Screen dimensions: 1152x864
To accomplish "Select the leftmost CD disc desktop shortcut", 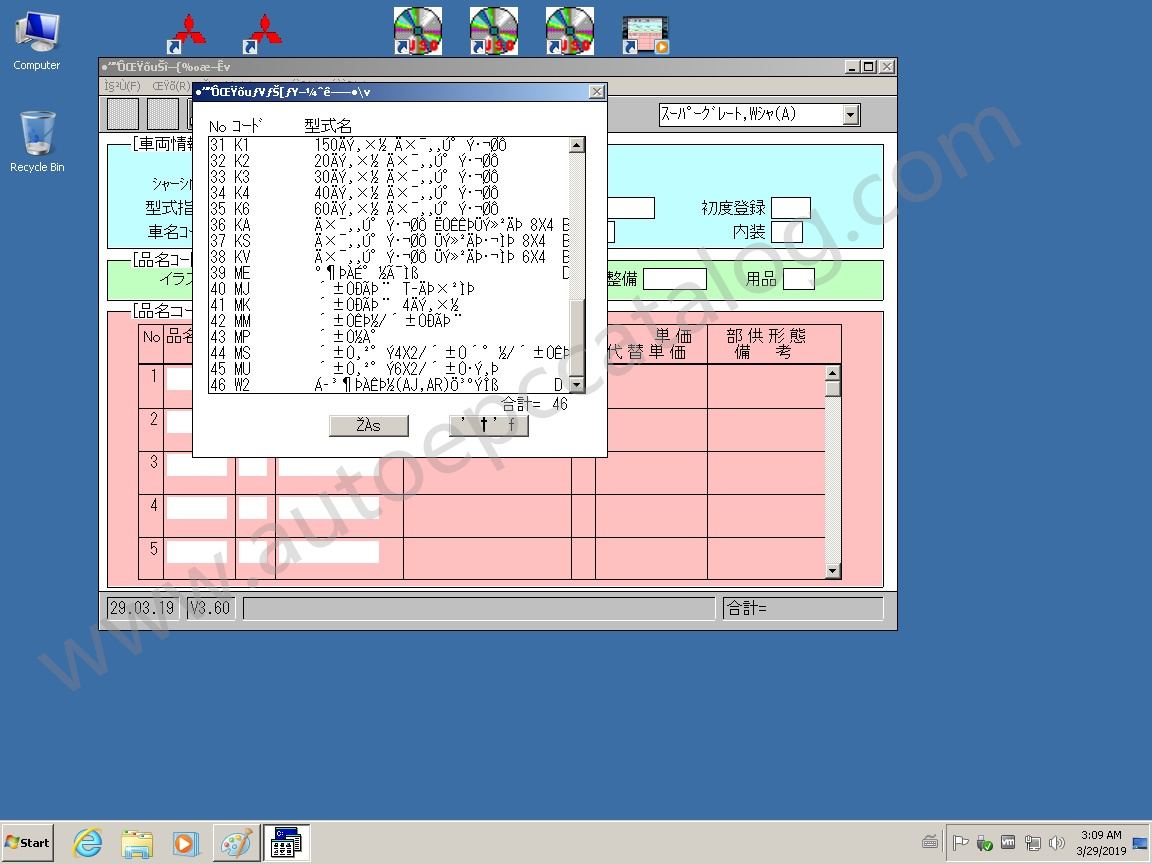I will (x=417, y=31).
